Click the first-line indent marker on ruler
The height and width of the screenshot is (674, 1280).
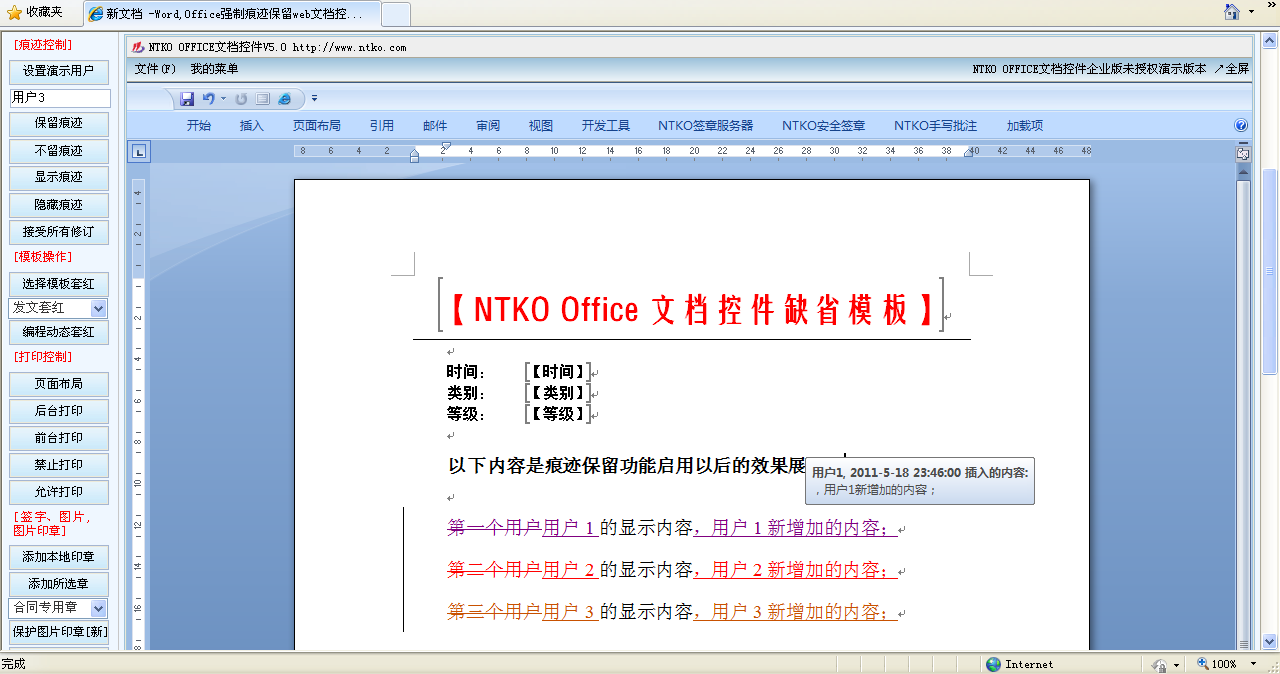tap(446, 146)
